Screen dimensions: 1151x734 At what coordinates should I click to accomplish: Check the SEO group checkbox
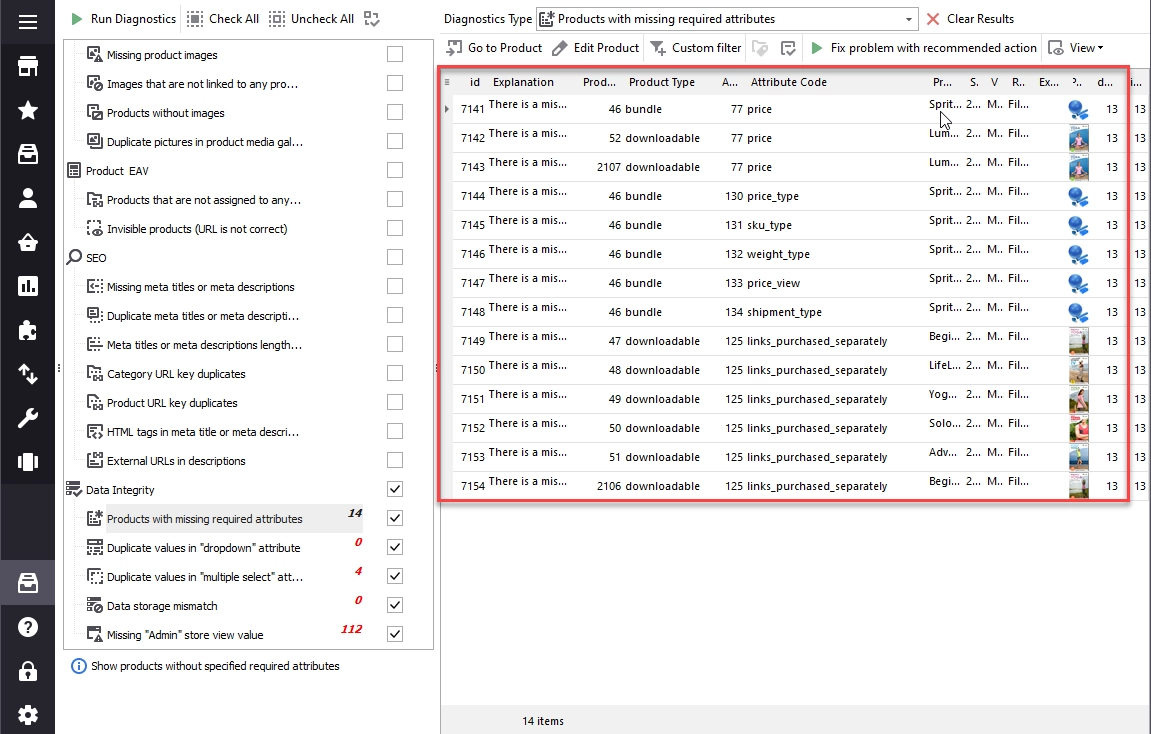[x=395, y=257]
